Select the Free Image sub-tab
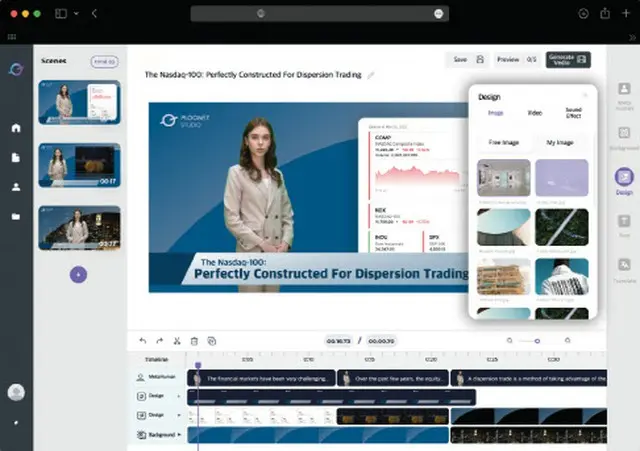Image resolution: width=640 pixels, height=451 pixels. point(504,142)
